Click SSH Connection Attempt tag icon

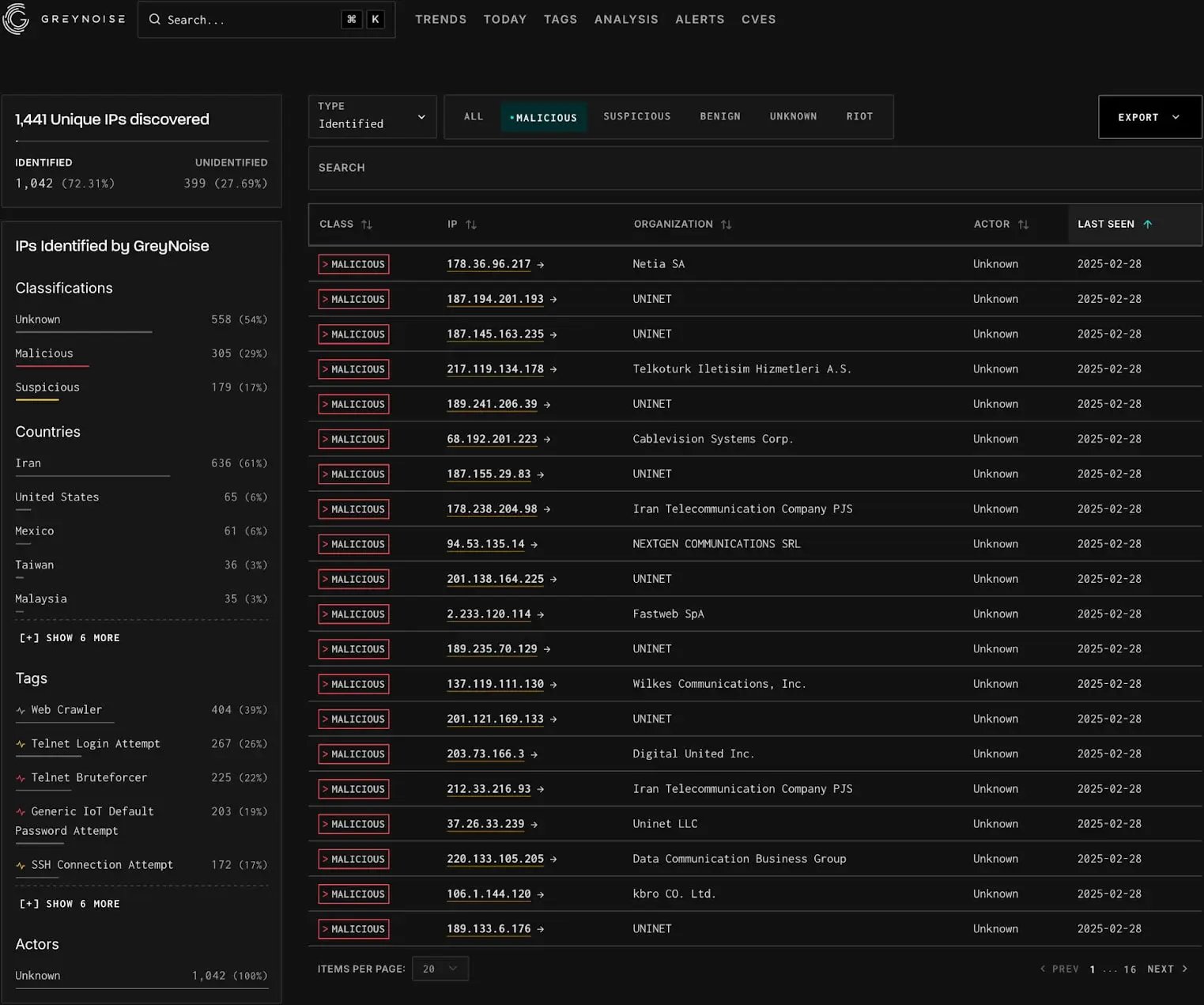(21, 865)
